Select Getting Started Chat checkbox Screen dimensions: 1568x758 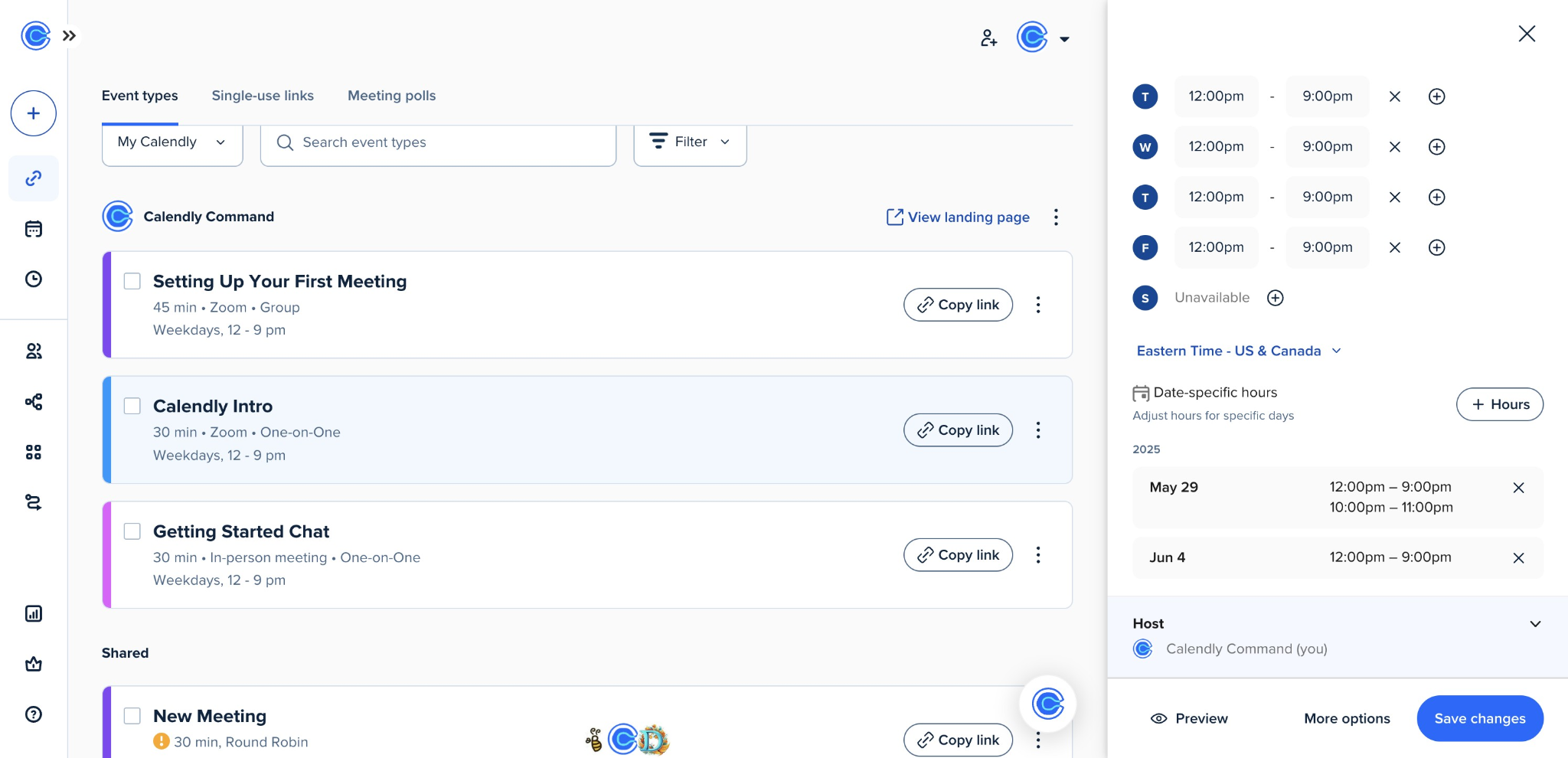click(x=132, y=531)
